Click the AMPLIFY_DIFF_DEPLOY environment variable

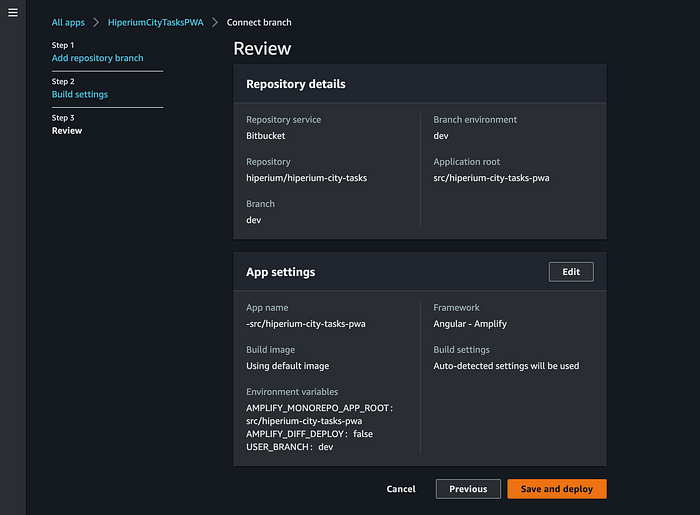[x=296, y=433]
